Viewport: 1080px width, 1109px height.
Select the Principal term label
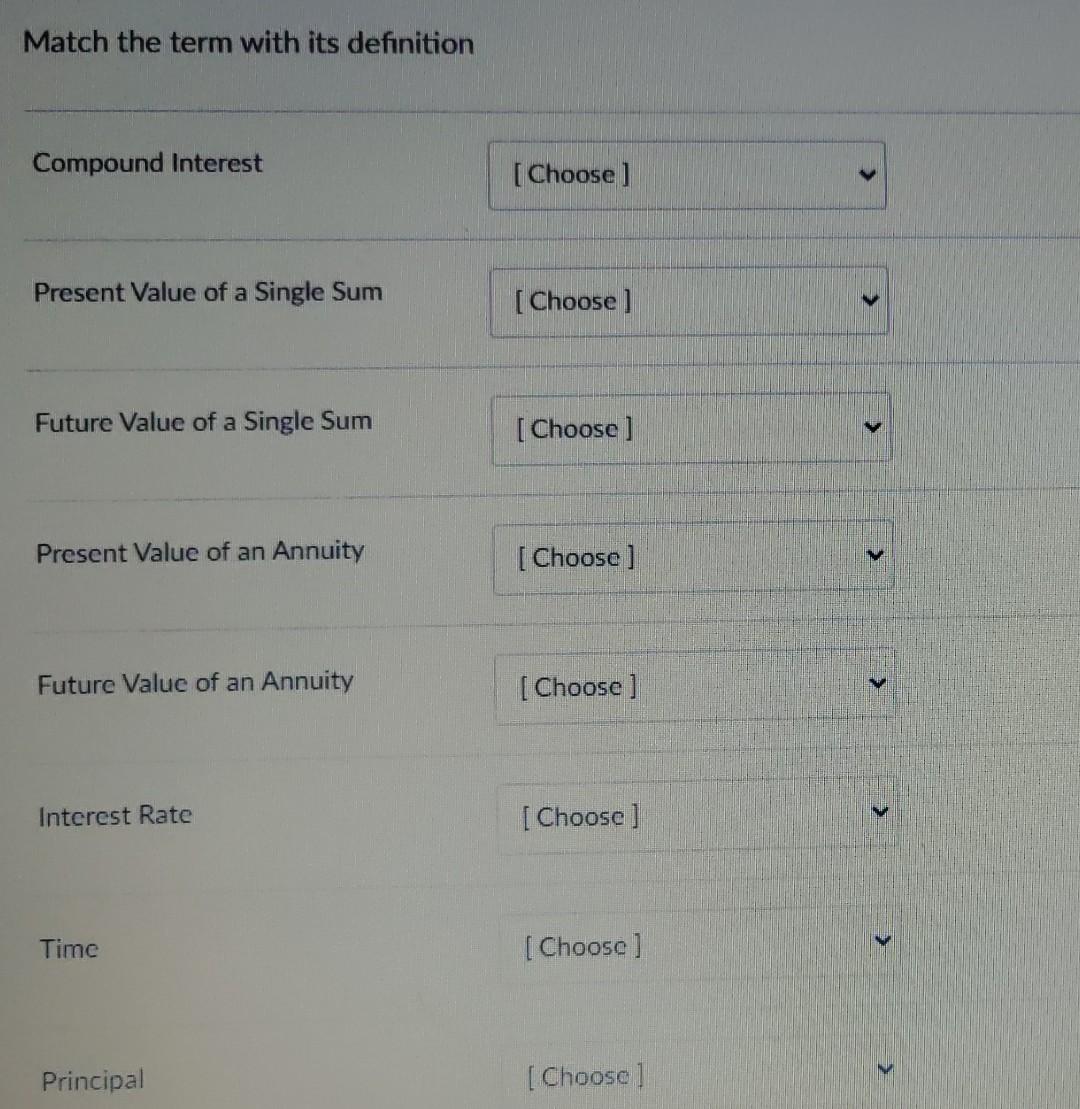(x=92, y=1080)
